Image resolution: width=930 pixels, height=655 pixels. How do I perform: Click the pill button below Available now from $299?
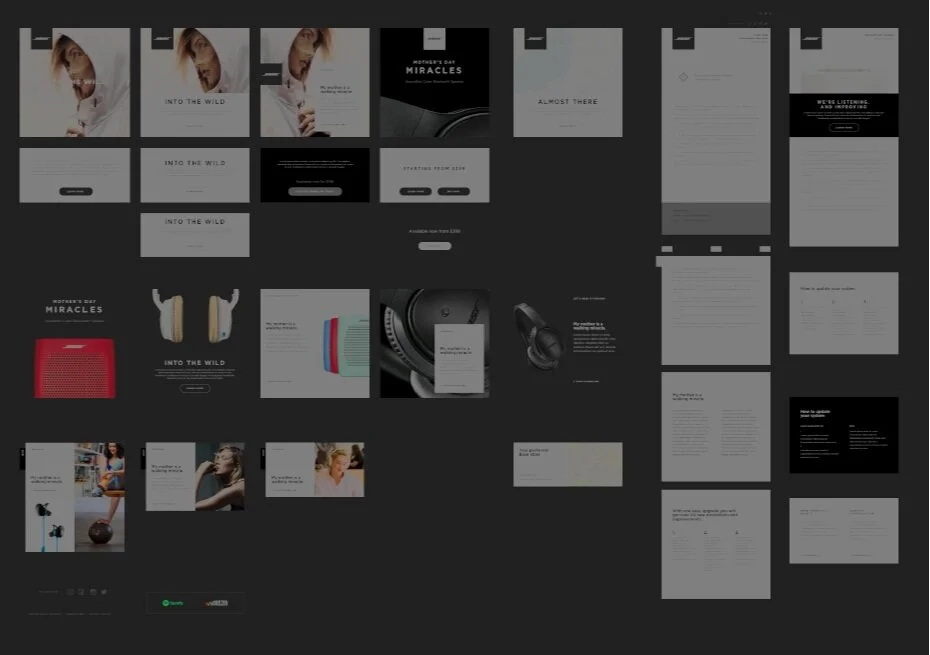coord(435,245)
